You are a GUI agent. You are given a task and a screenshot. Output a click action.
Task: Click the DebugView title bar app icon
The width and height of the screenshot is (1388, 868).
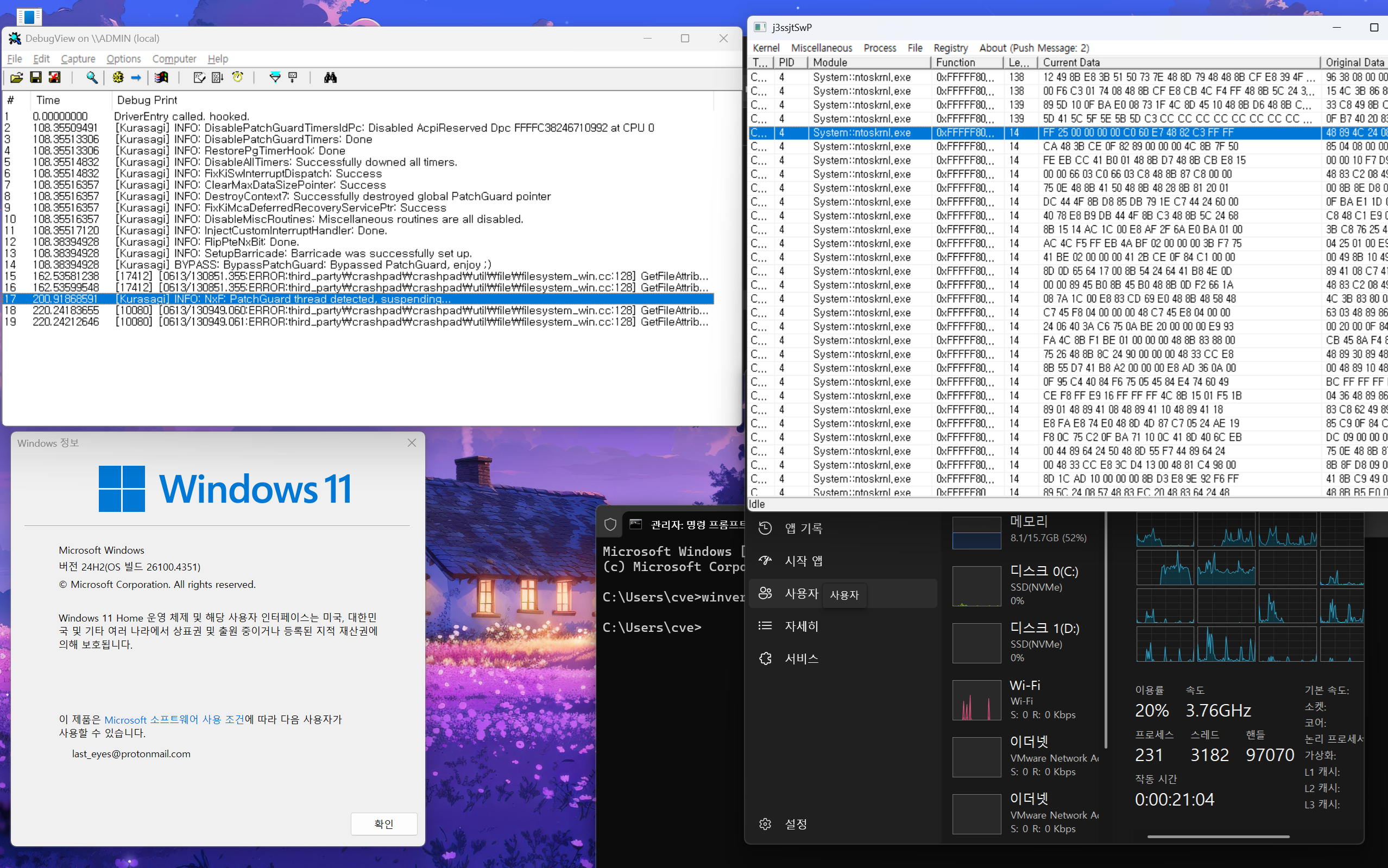point(15,39)
